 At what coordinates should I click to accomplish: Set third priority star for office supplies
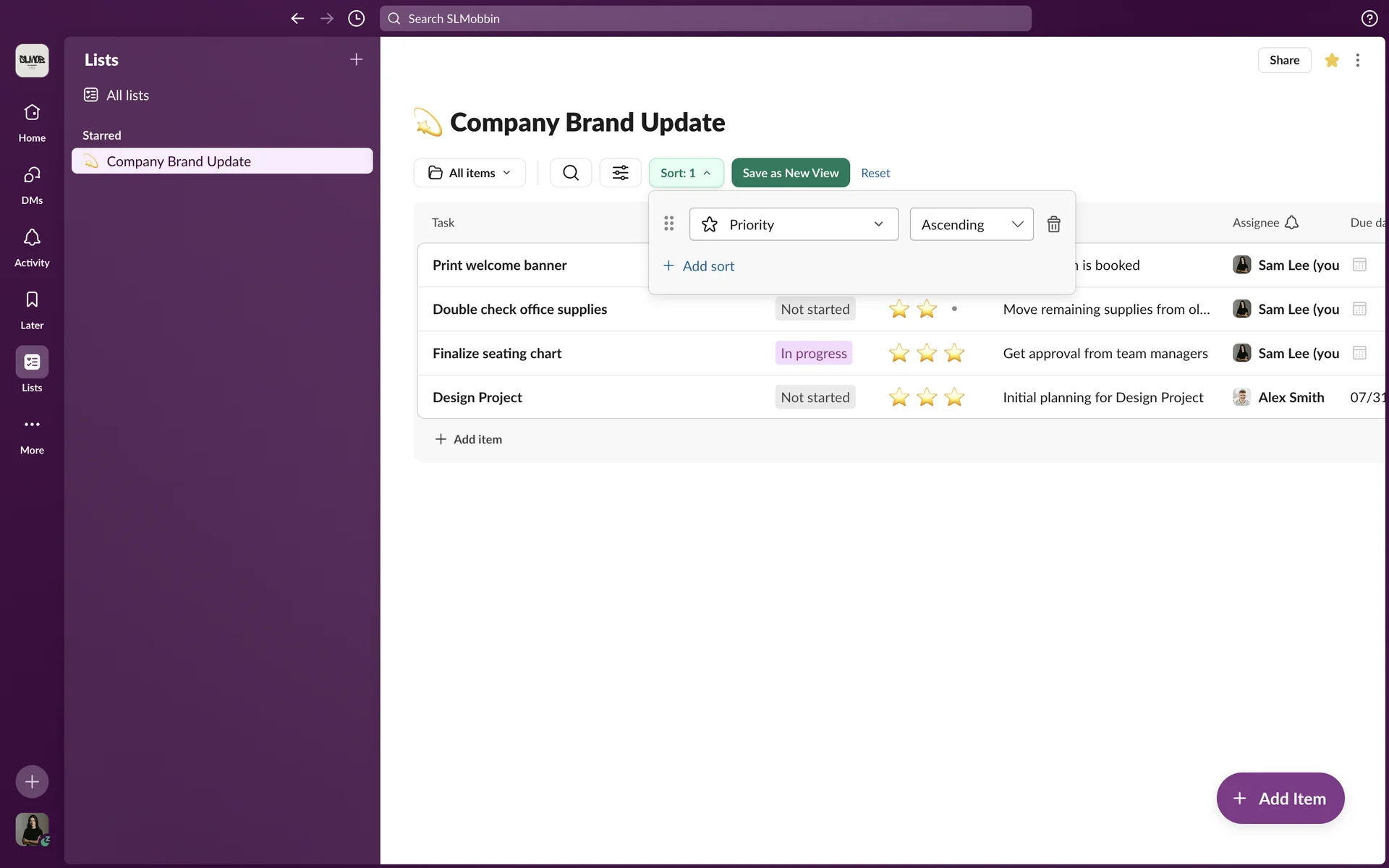[x=954, y=310]
